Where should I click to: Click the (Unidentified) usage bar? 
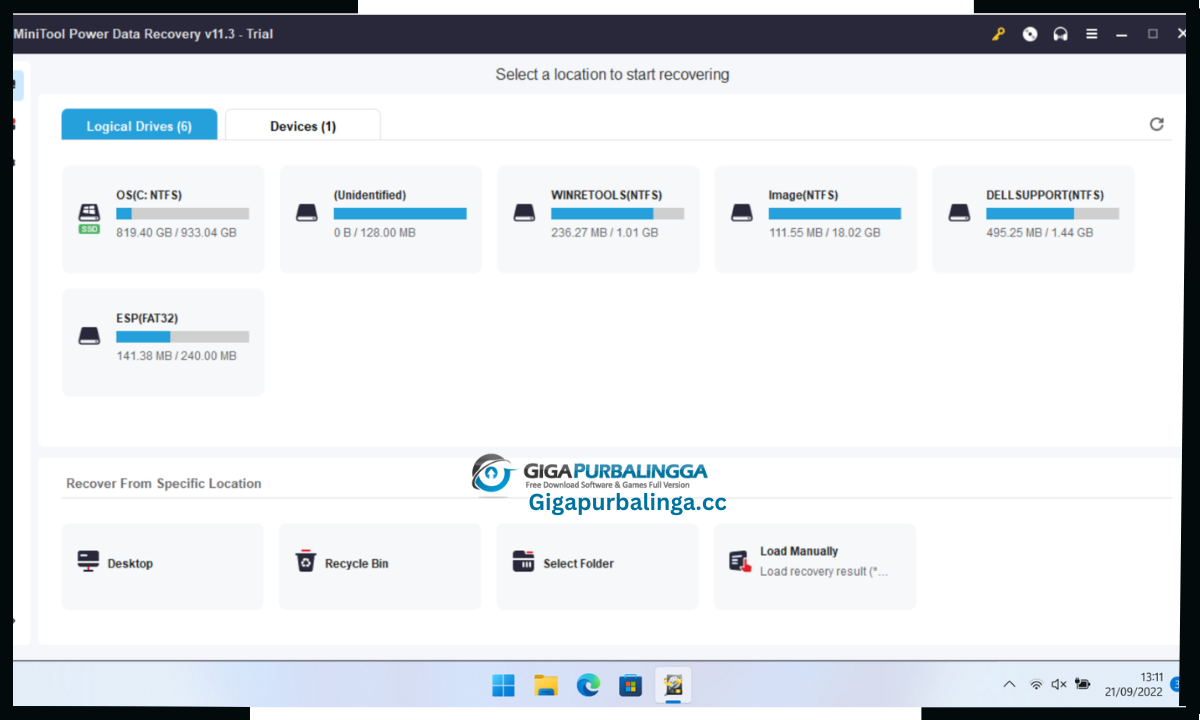pos(400,214)
